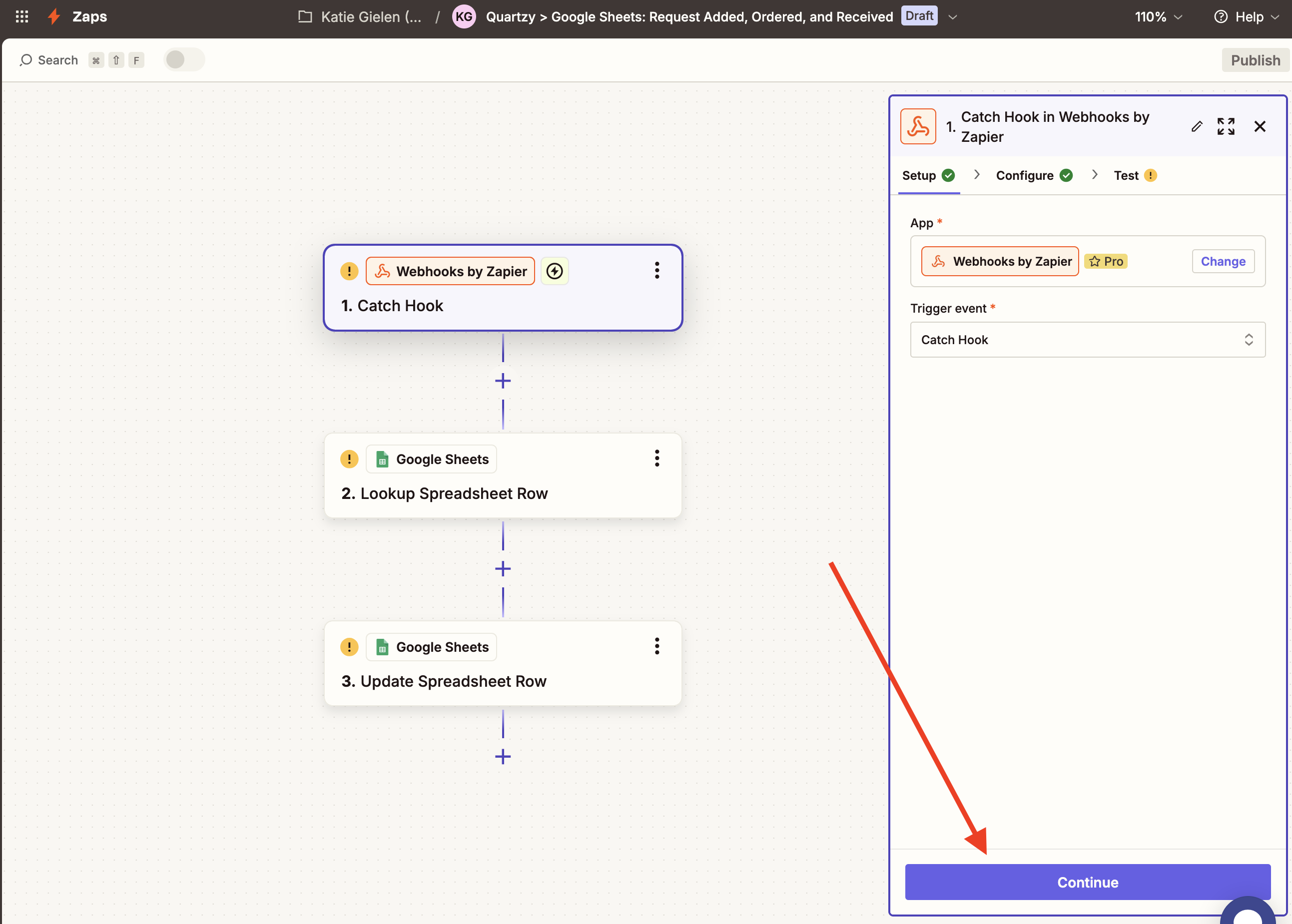Select the Catch Hook step card
The image size is (1292, 924).
point(503,288)
